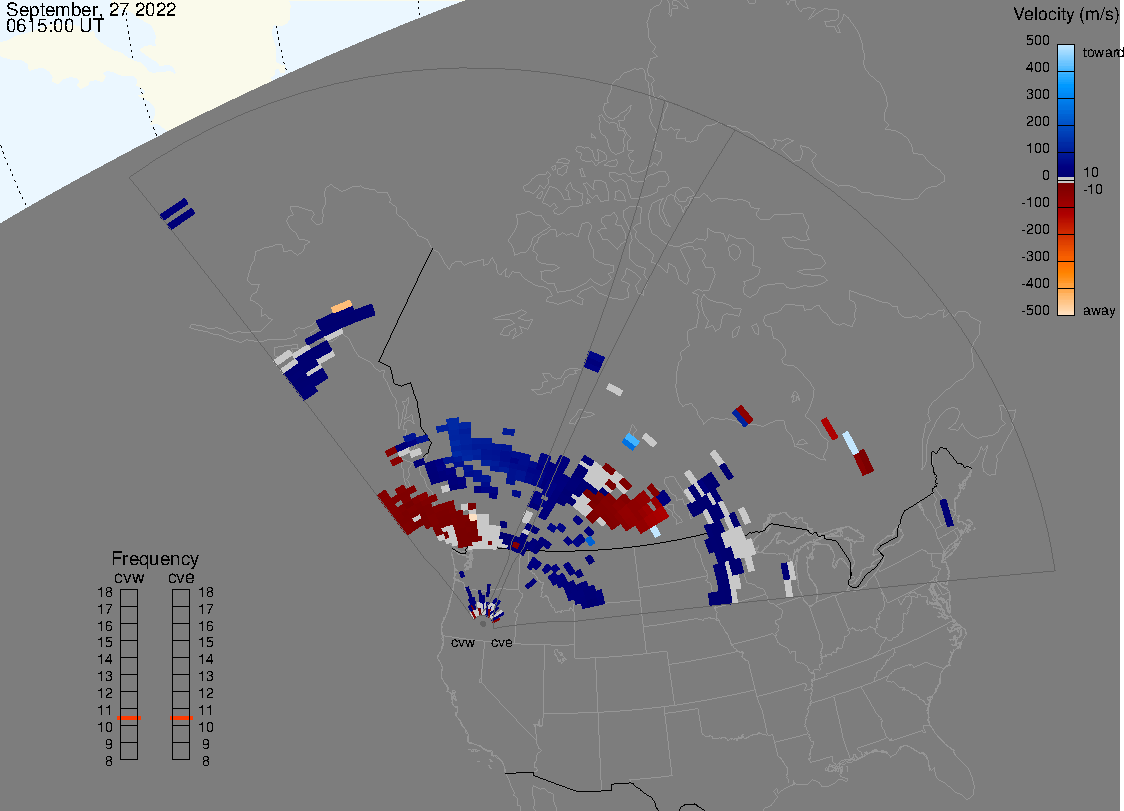Click 8 on the cvw frequency scale
The width and height of the screenshot is (1124, 811).
[x=109, y=761]
